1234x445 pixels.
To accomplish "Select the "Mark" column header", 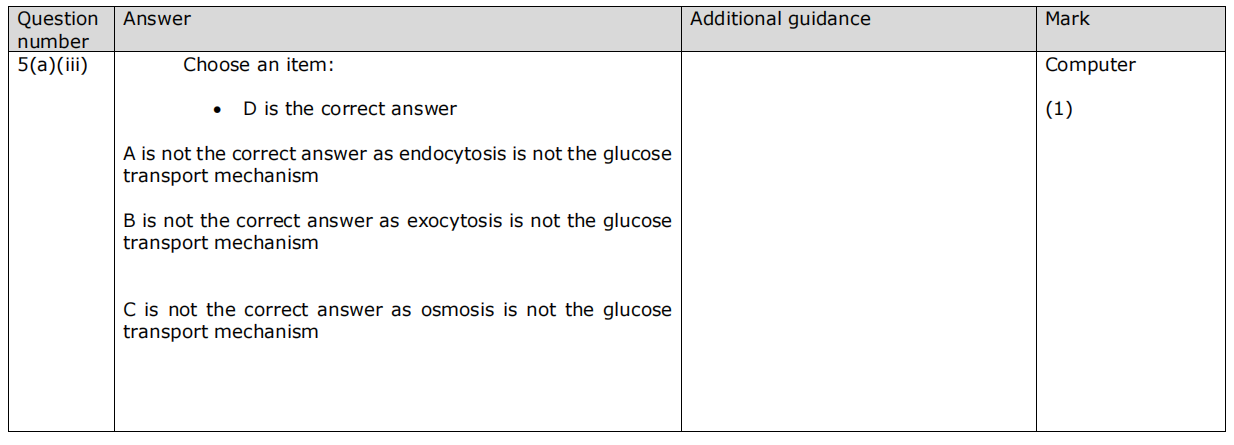I will (x=1067, y=19).
